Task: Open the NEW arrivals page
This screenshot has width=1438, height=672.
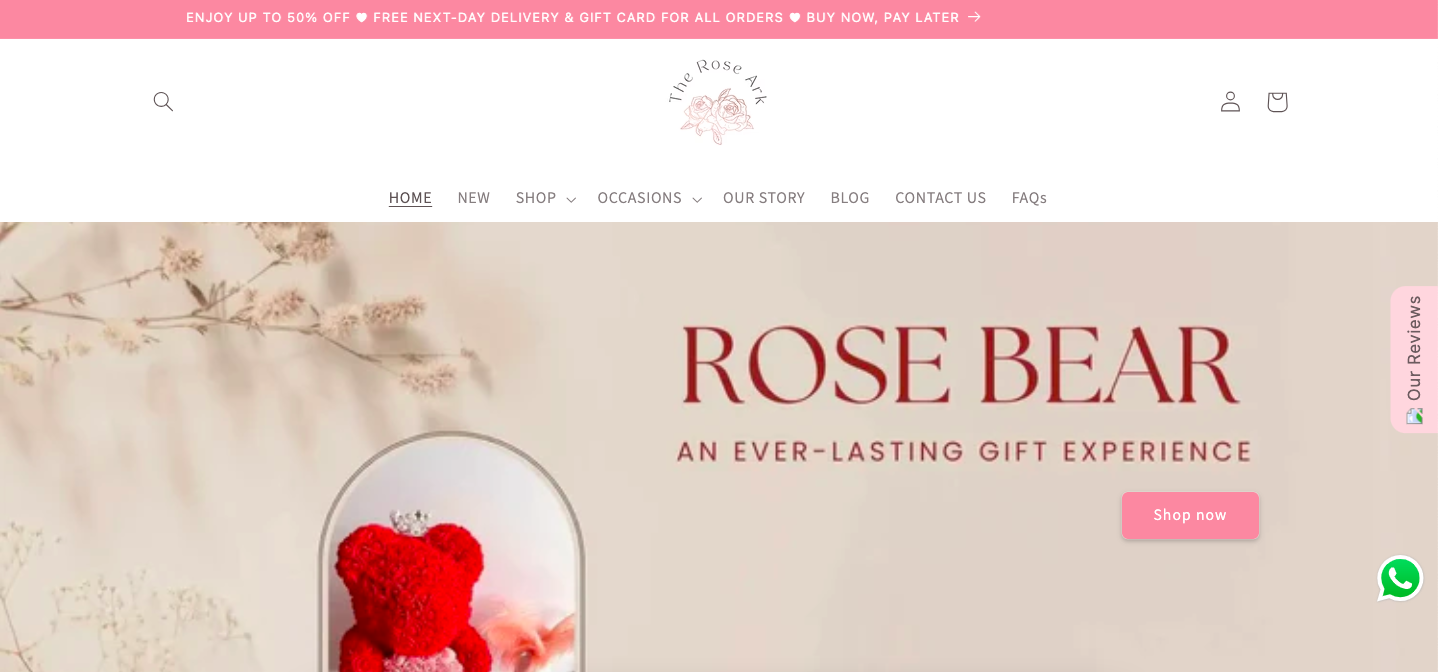Action: (474, 198)
